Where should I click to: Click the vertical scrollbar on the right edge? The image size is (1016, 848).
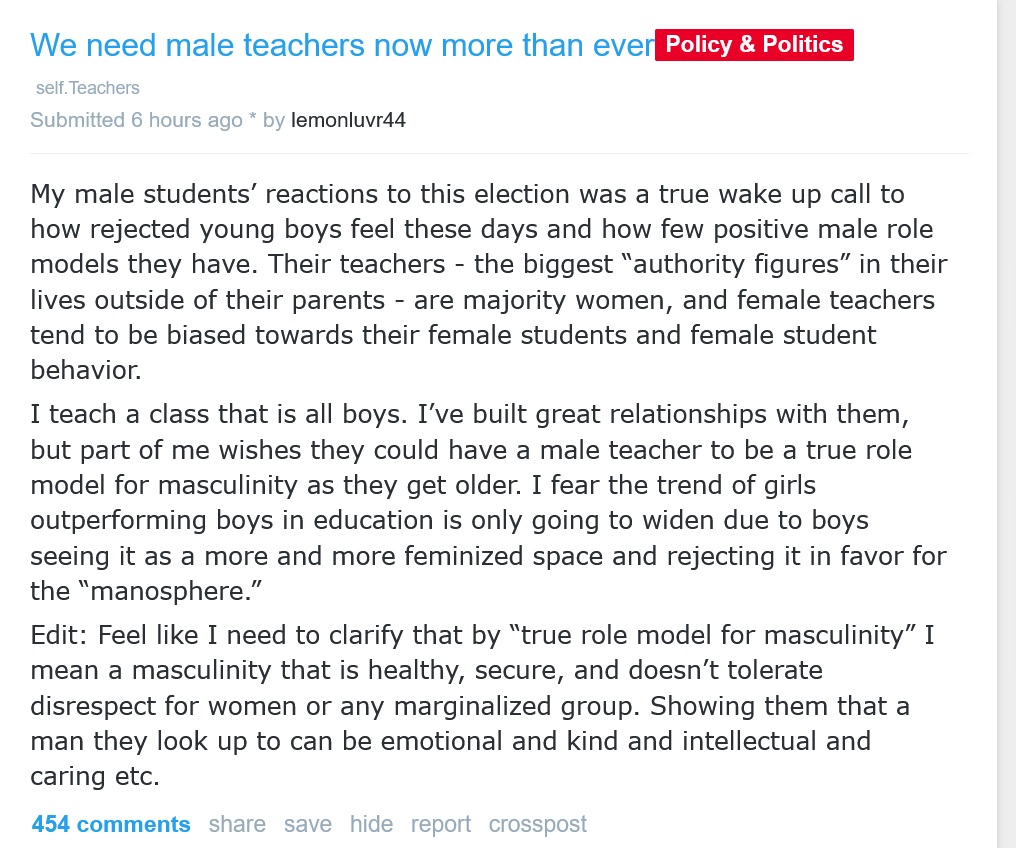[x=1007, y=400]
